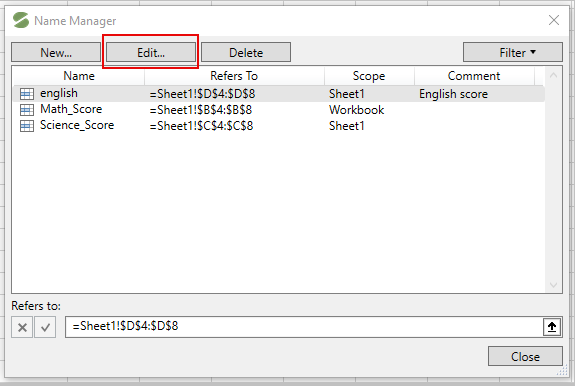Select the Science_Score name entry
This screenshot has width=575, height=386.
point(77,125)
